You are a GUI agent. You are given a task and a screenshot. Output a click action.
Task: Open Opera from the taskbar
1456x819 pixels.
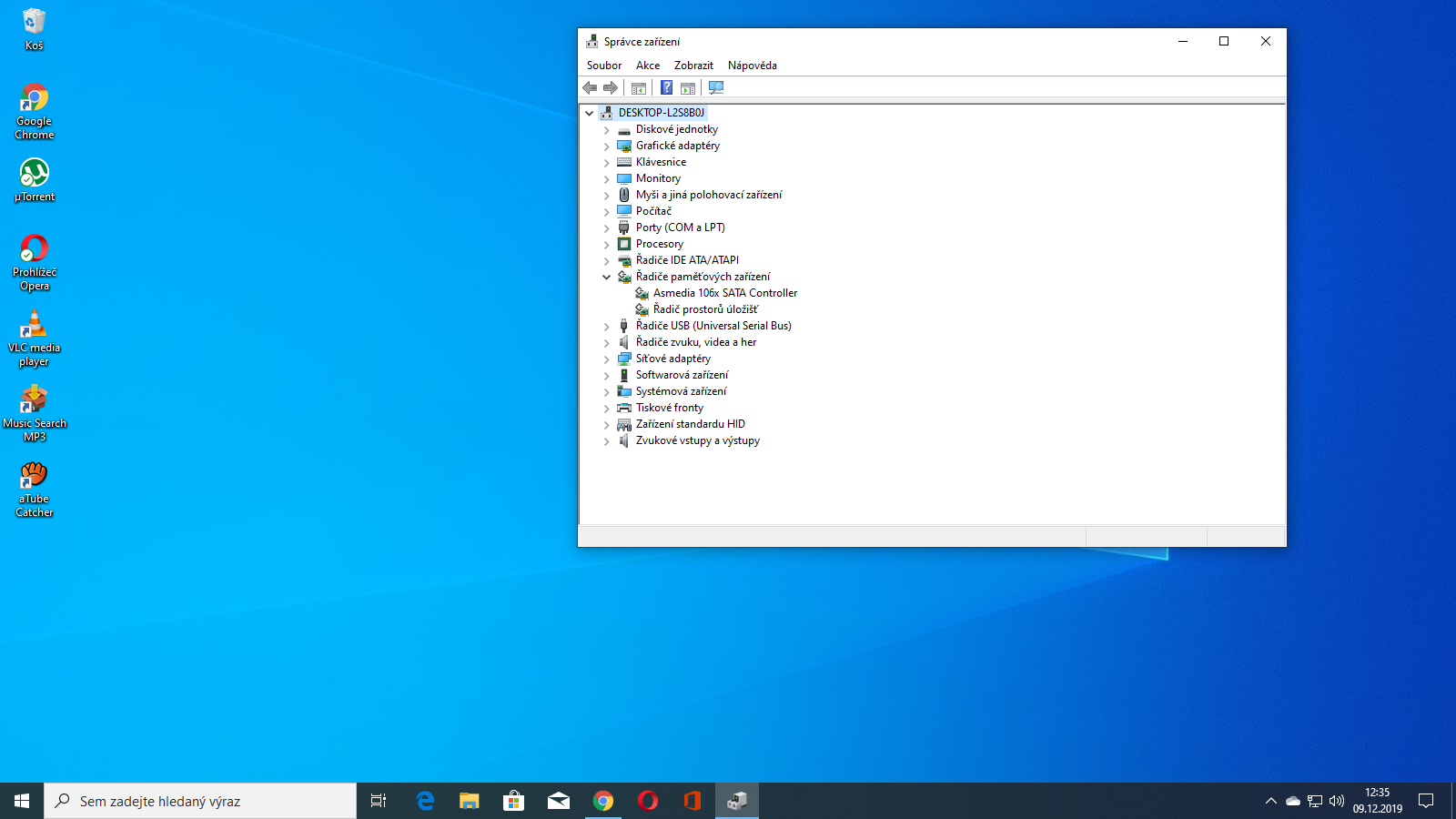pyautogui.click(x=648, y=801)
